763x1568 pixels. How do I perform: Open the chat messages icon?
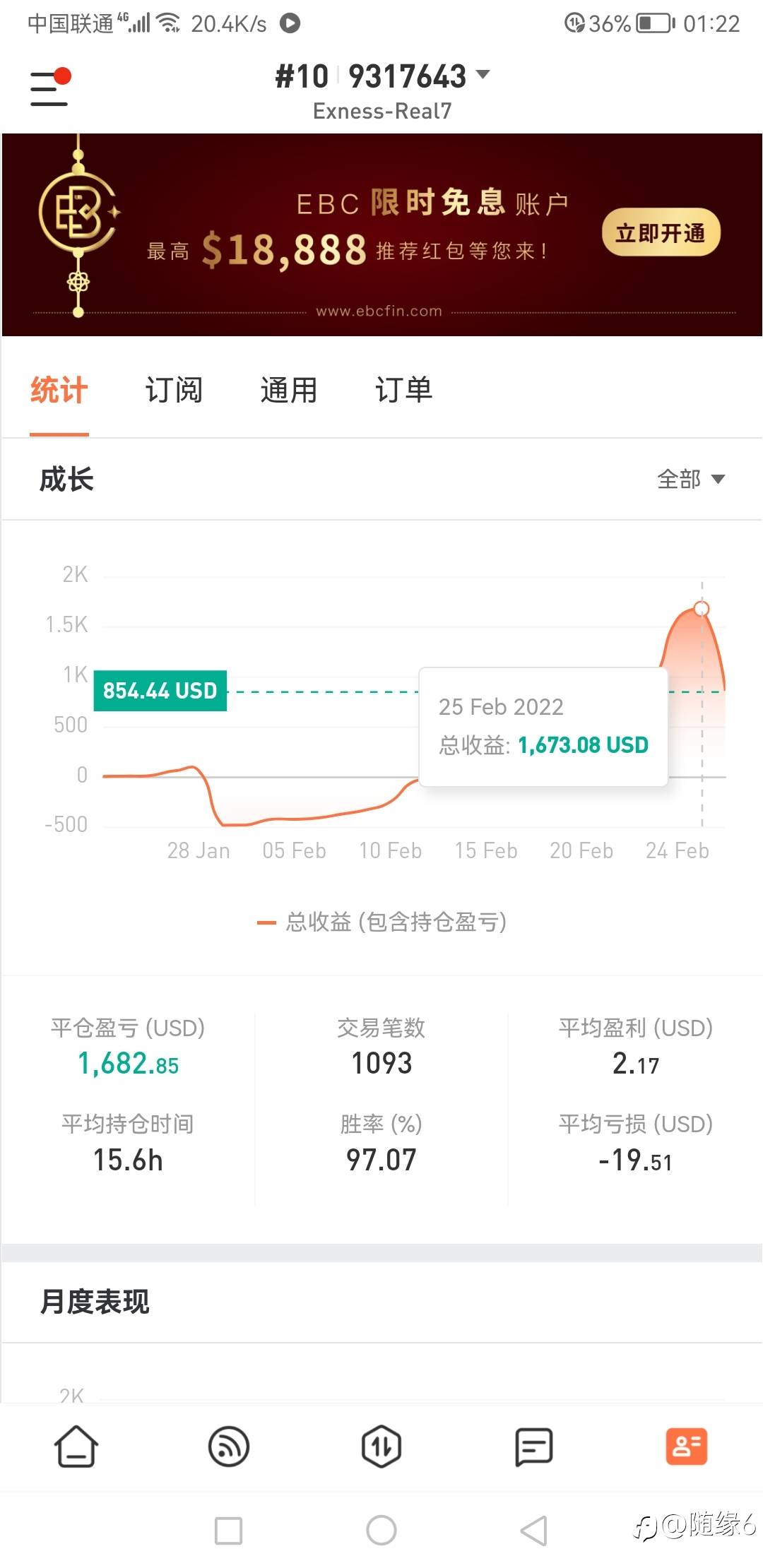coord(533,1447)
